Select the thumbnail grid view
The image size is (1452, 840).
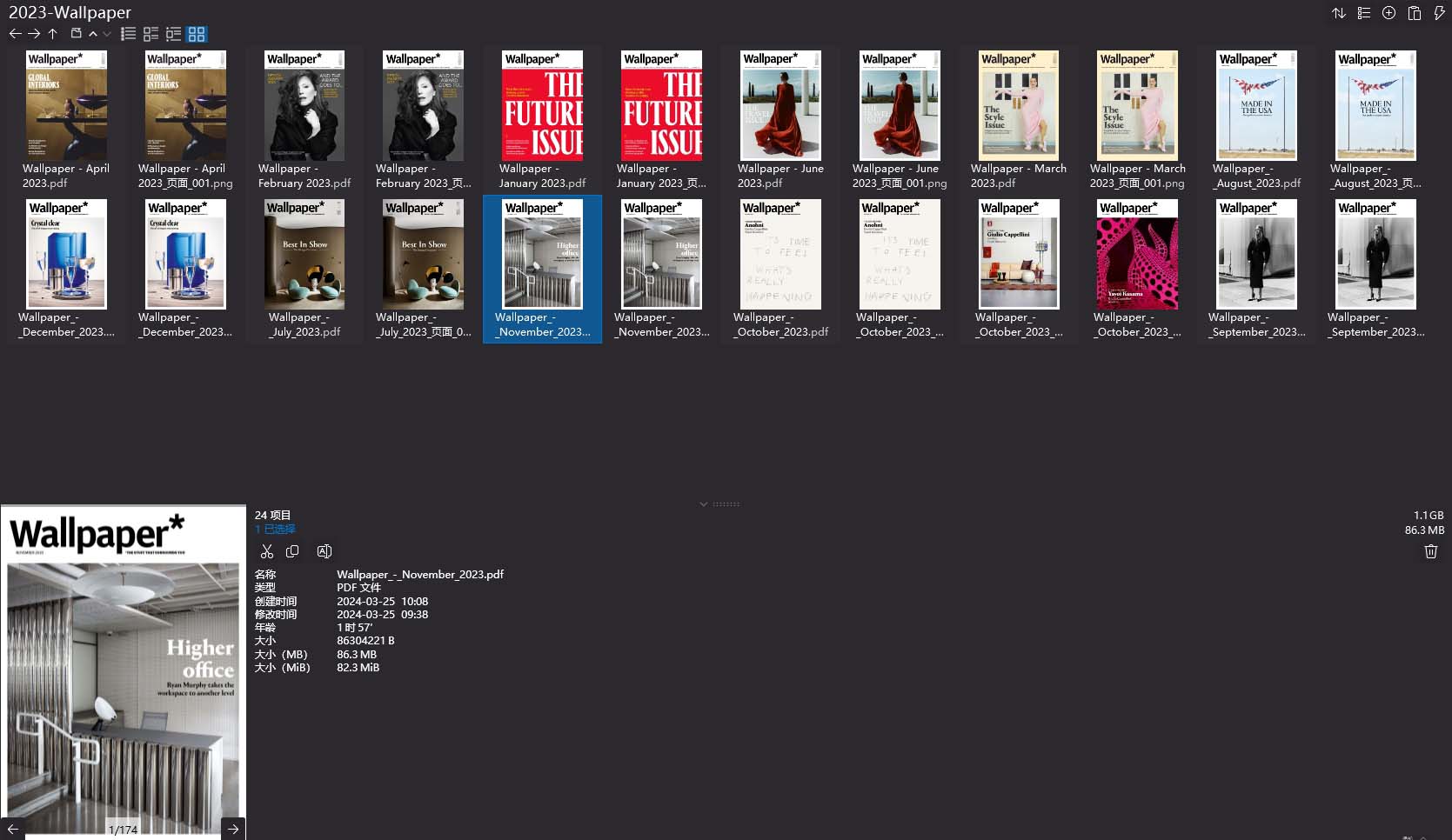(197, 34)
